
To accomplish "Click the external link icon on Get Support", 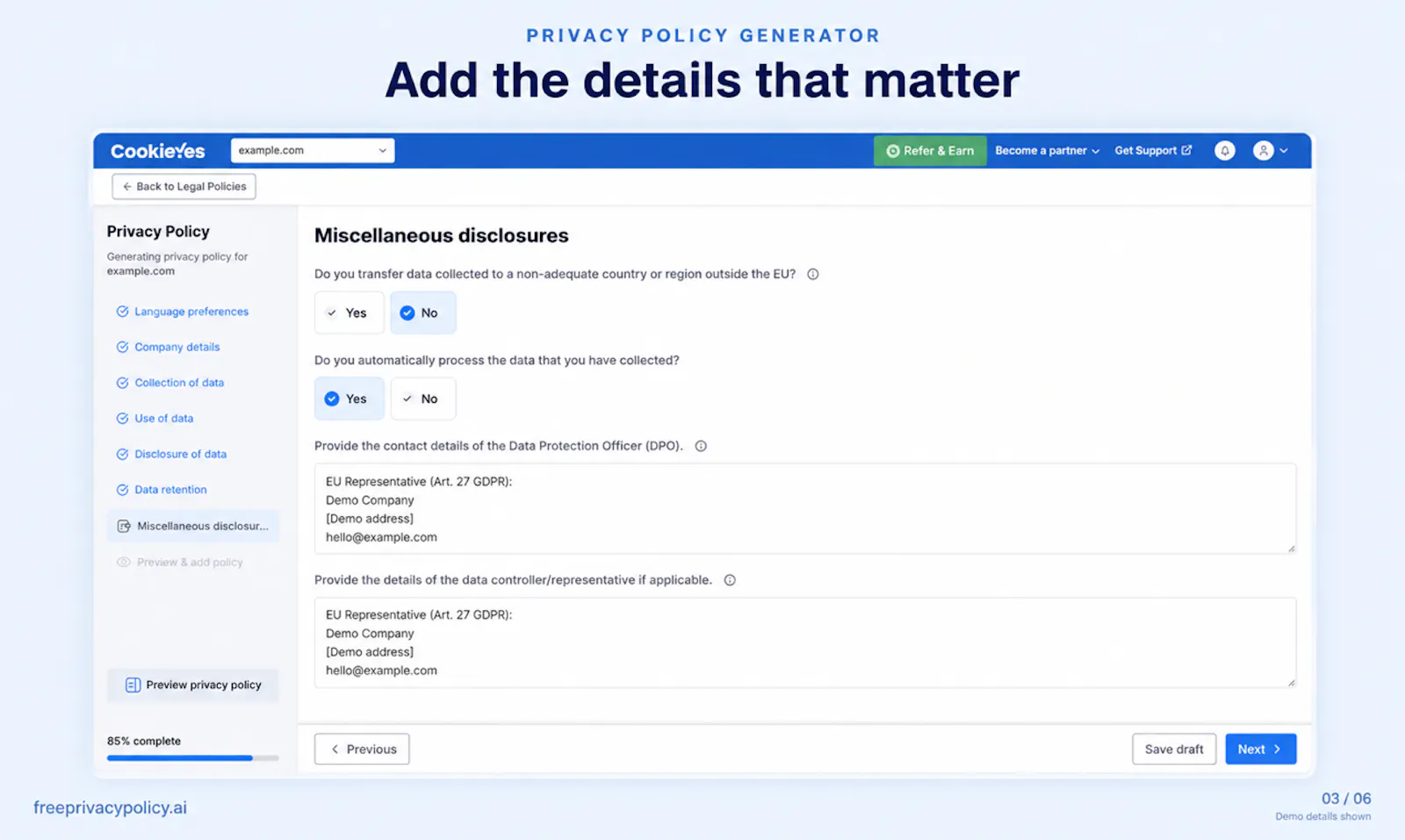I will (x=1186, y=150).
